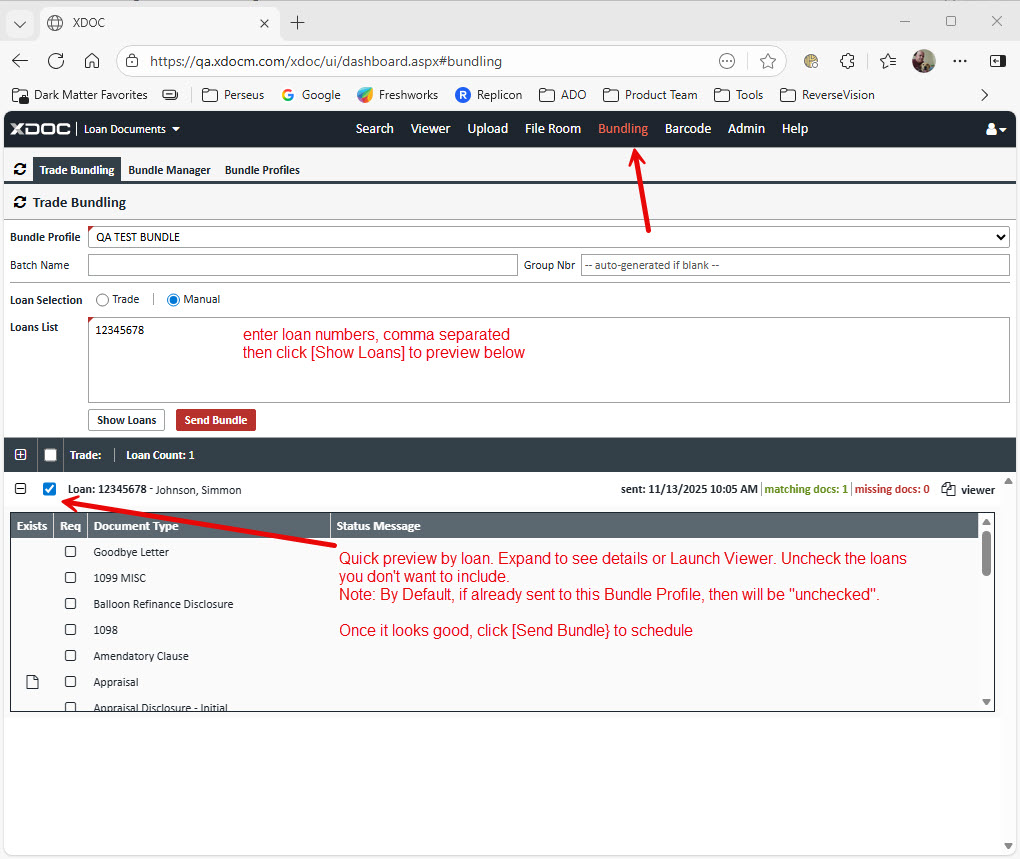Click the Show Loans button
The width and height of the screenshot is (1020, 859).
point(127,420)
